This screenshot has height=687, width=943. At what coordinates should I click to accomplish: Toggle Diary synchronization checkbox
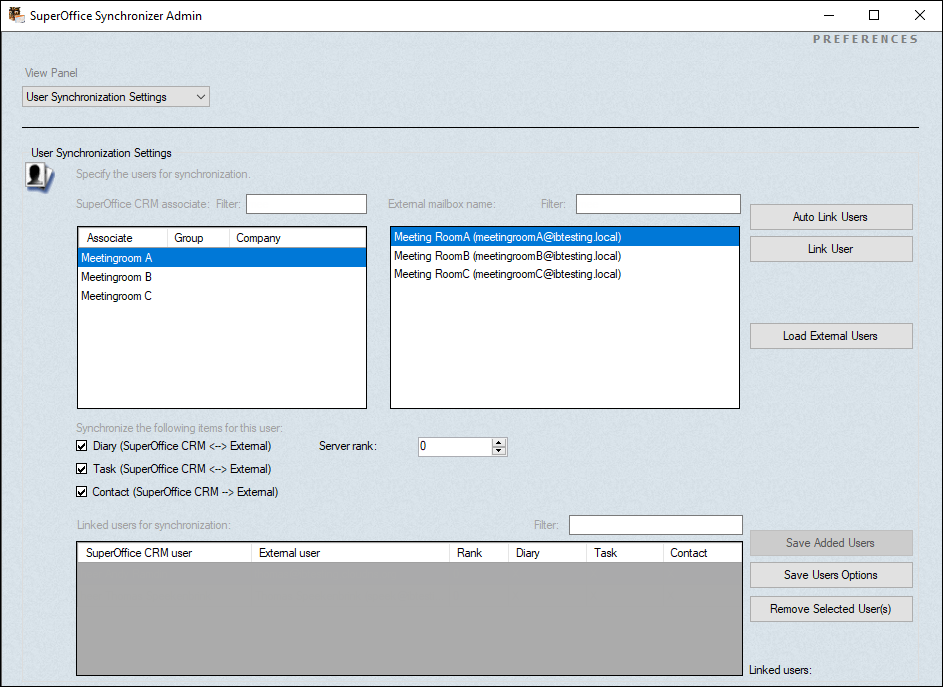point(82,446)
